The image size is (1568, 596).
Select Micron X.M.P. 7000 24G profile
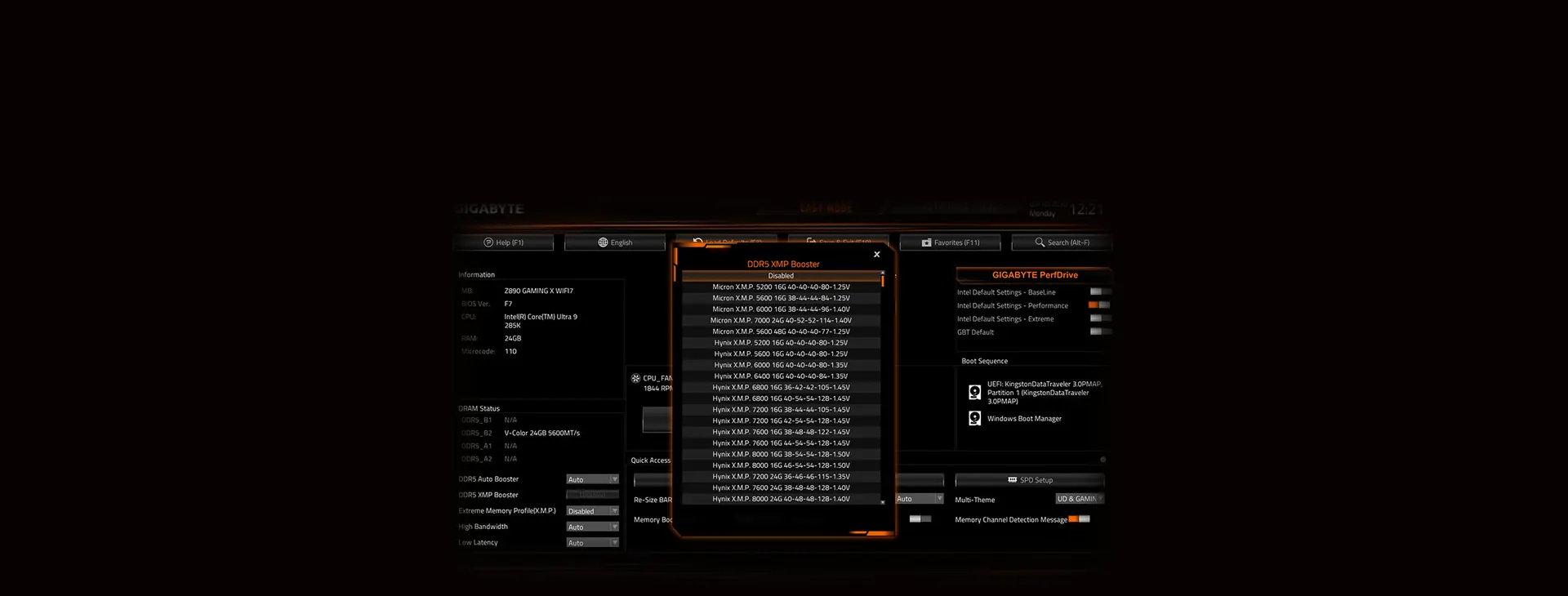[x=781, y=321]
